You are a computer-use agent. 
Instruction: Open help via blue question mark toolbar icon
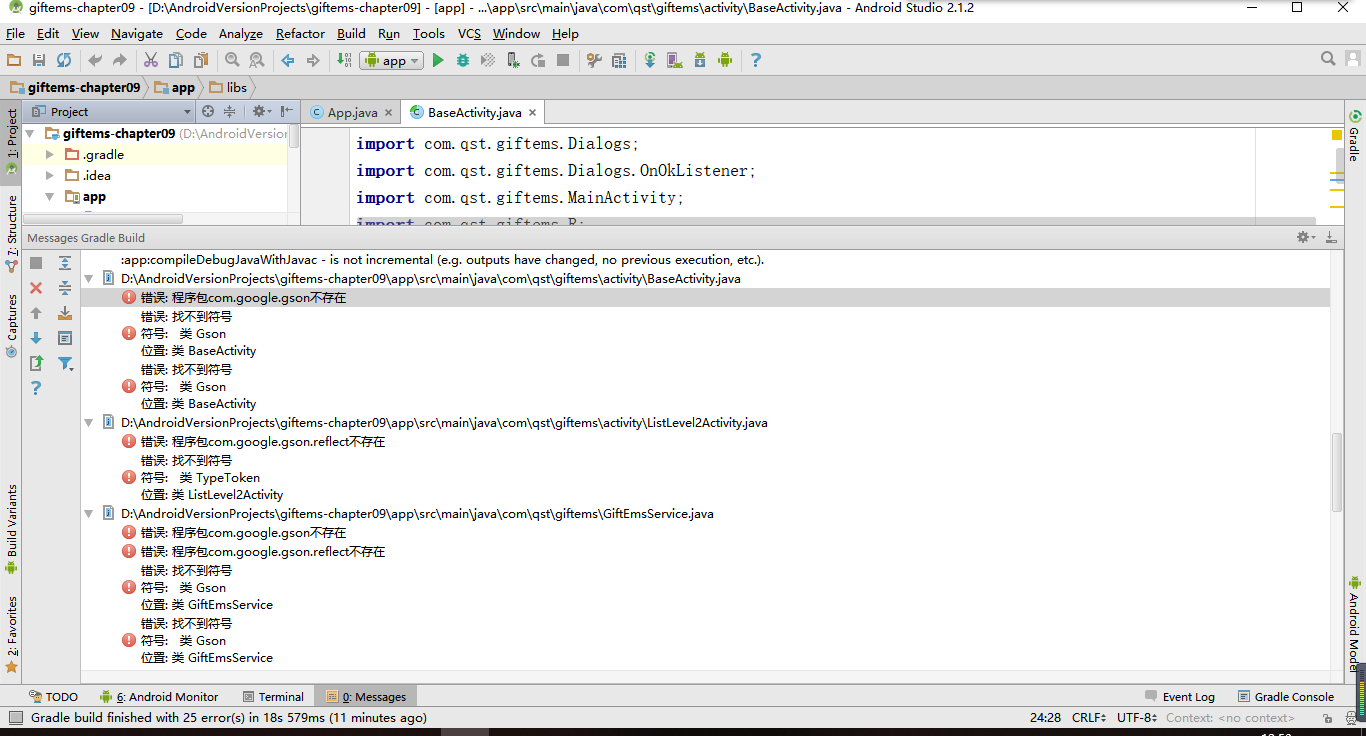click(755, 60)
